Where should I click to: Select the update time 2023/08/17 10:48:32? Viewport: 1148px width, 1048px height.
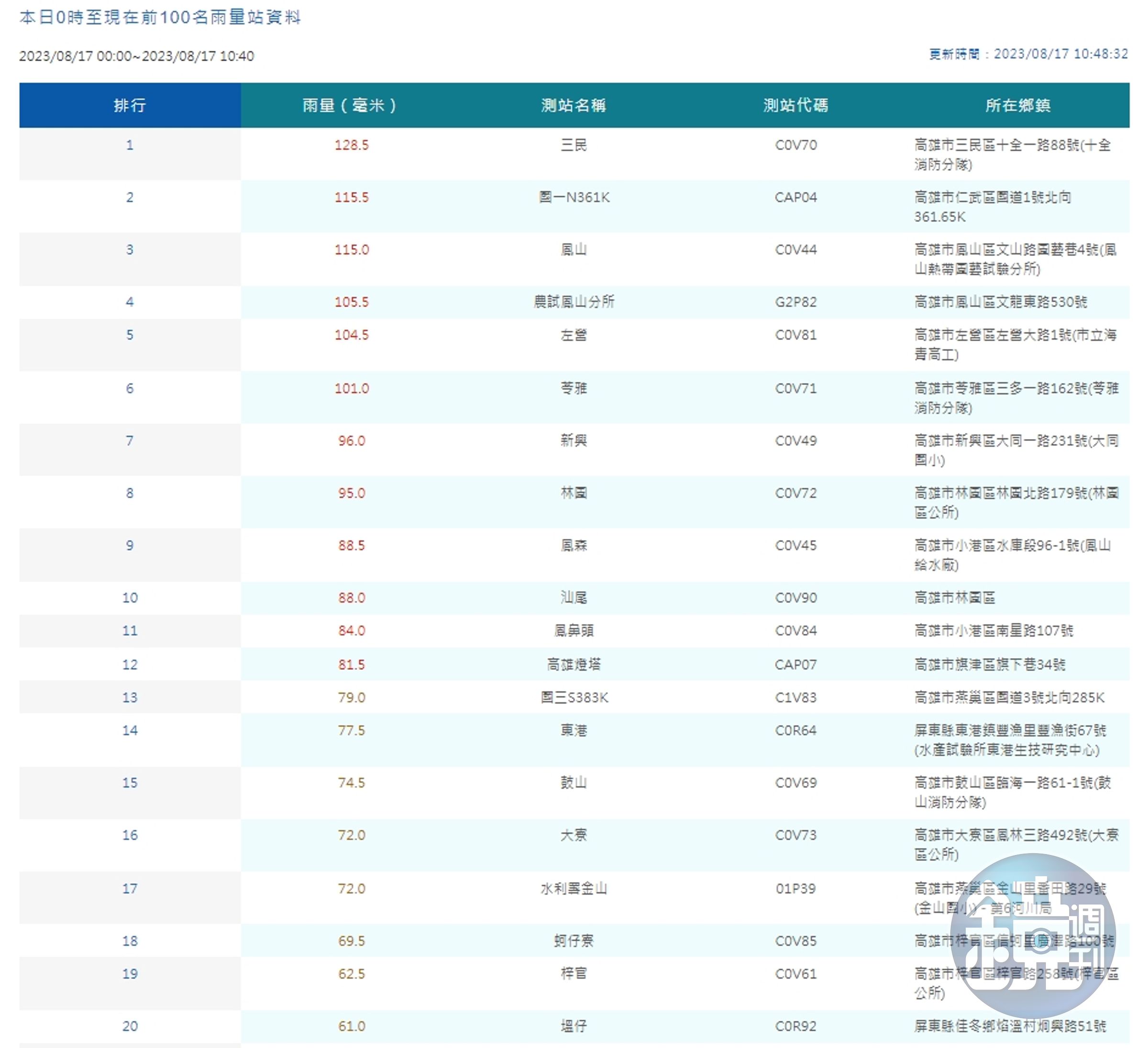pos(1061,54)
